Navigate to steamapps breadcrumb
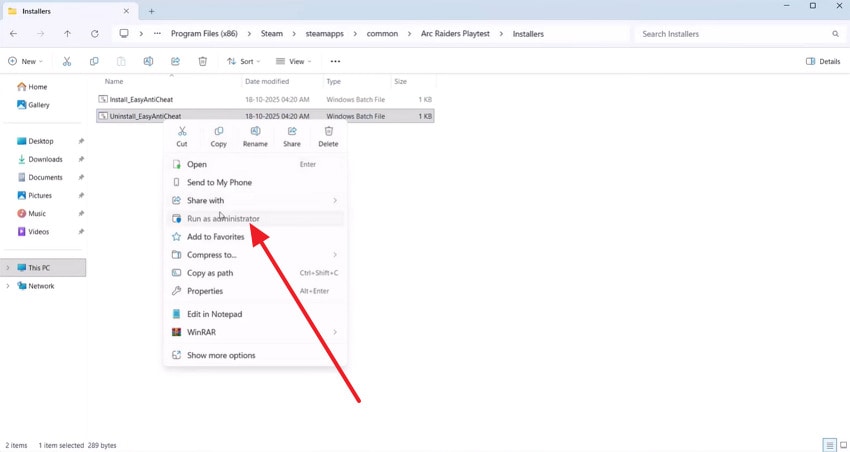850x452 pixels. 325,34
